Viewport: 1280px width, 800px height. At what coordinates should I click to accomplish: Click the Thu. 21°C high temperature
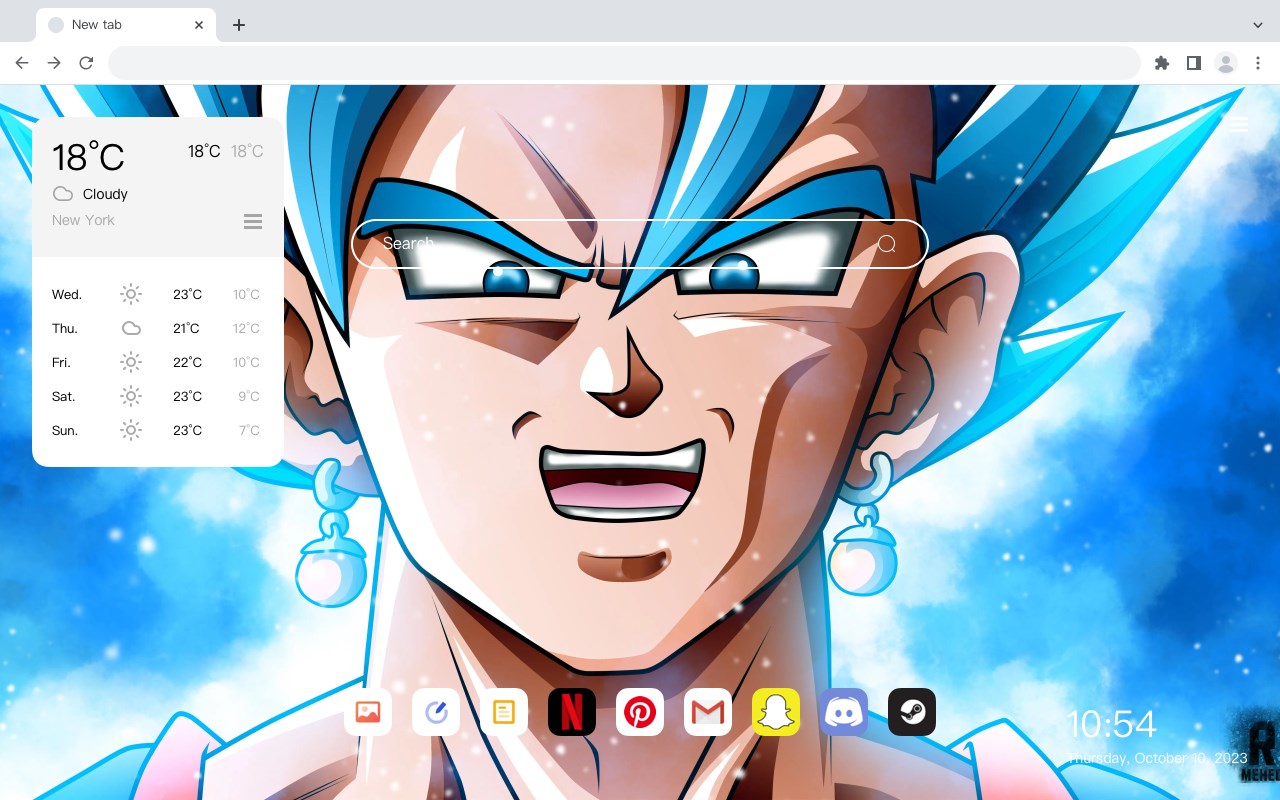[186, 328]
